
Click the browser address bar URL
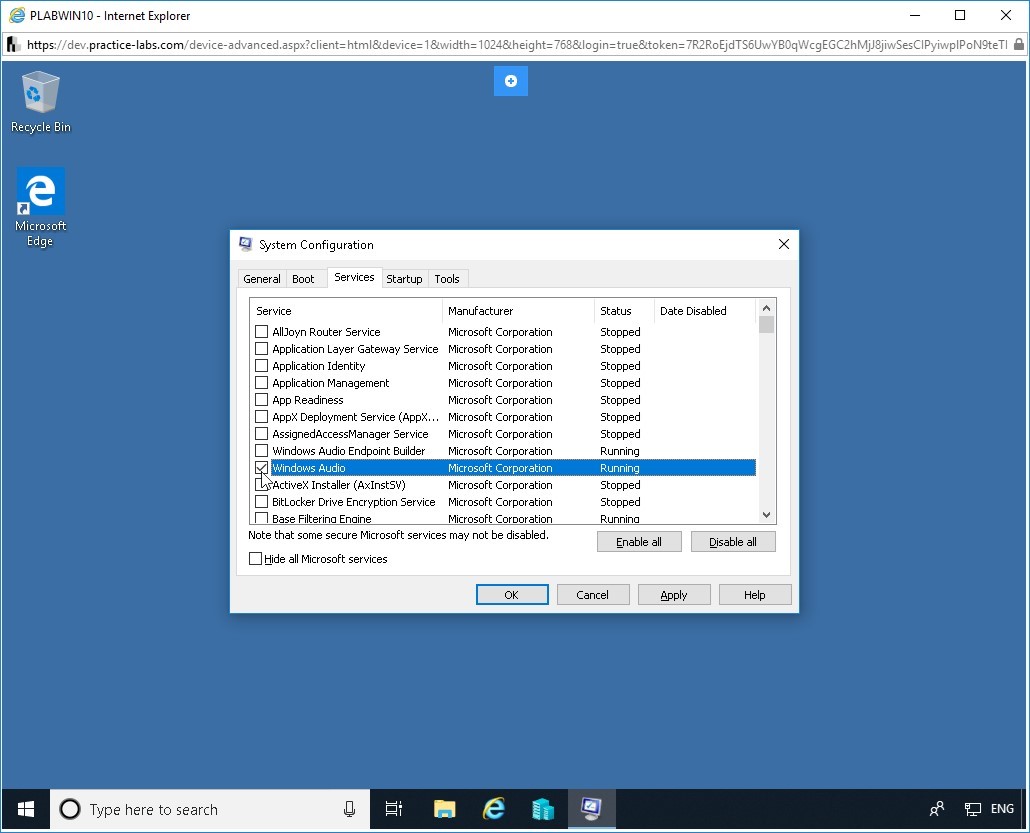(517, 45)
